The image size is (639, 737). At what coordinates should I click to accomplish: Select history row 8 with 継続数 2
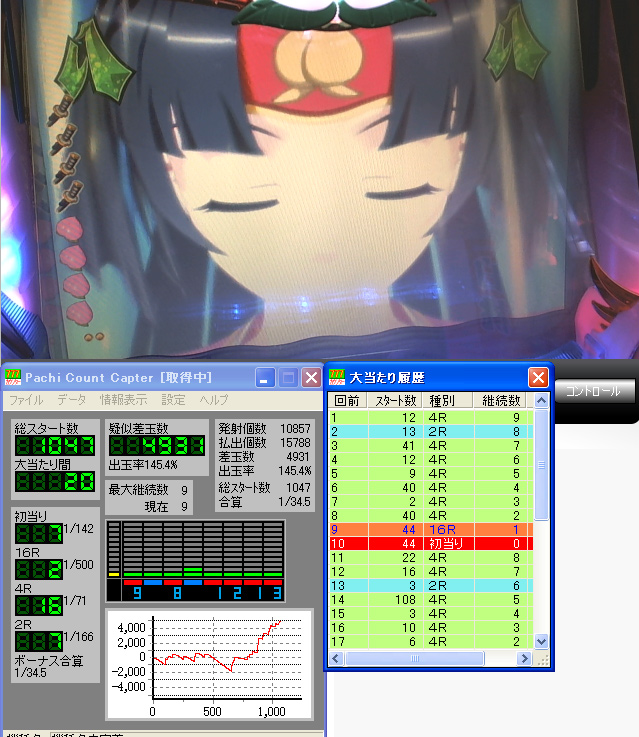(431, 516)
